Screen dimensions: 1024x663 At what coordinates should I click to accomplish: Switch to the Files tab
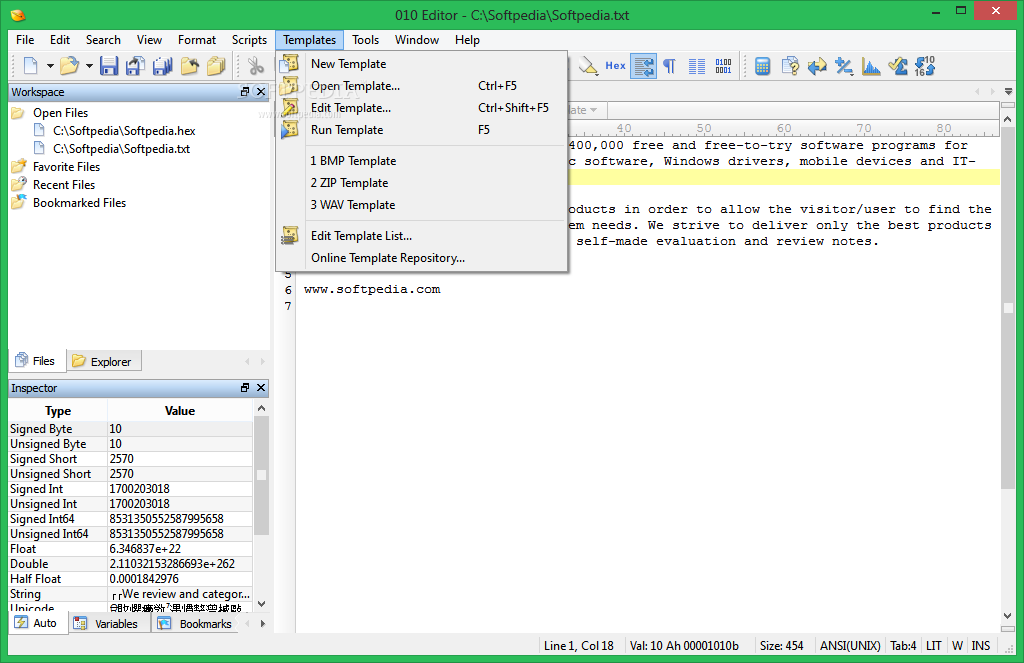pyautogui.click(x=37, y=361)
